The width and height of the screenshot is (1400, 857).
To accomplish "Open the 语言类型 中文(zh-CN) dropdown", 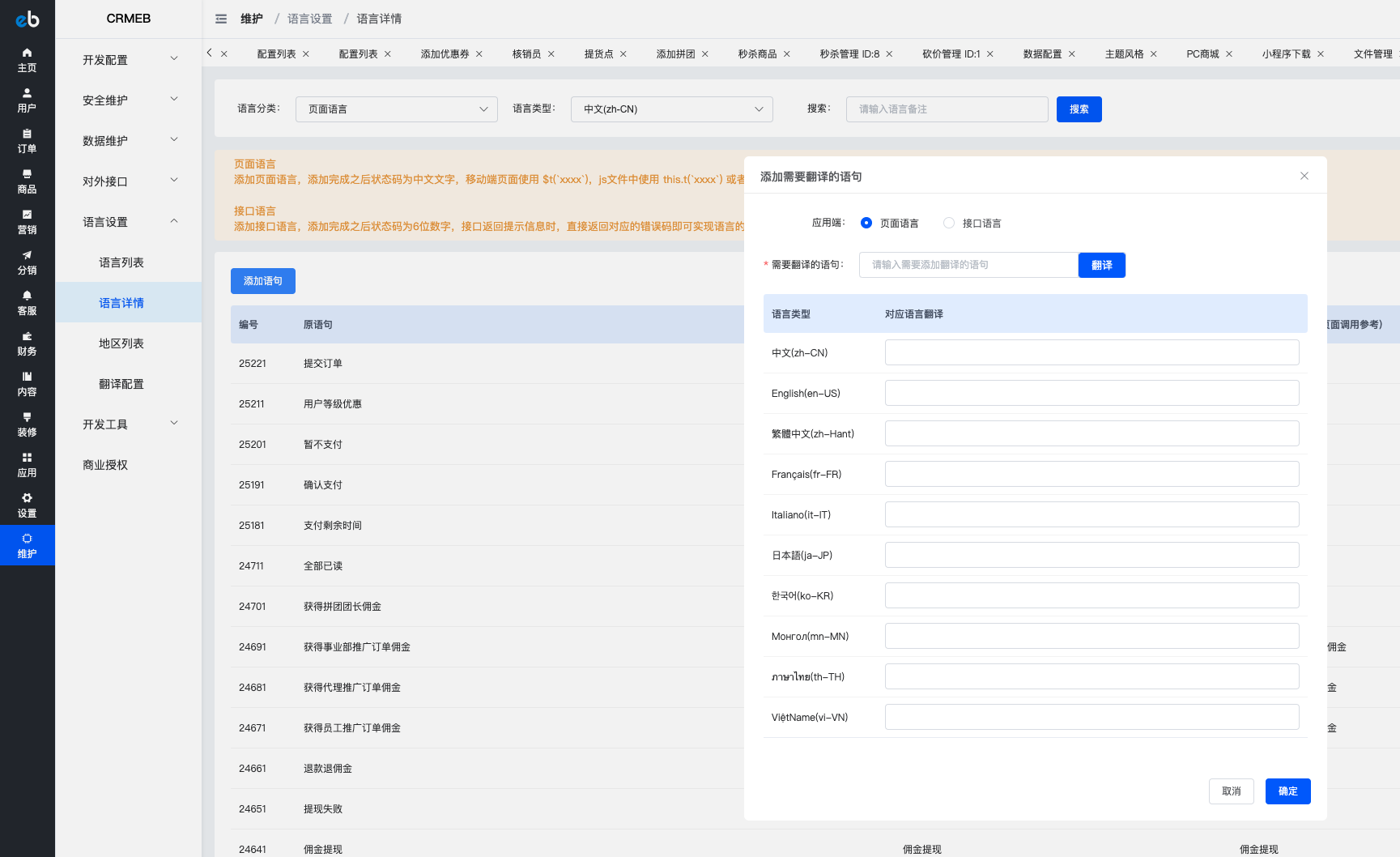I will pyautogui.click(x=672, y=109).
